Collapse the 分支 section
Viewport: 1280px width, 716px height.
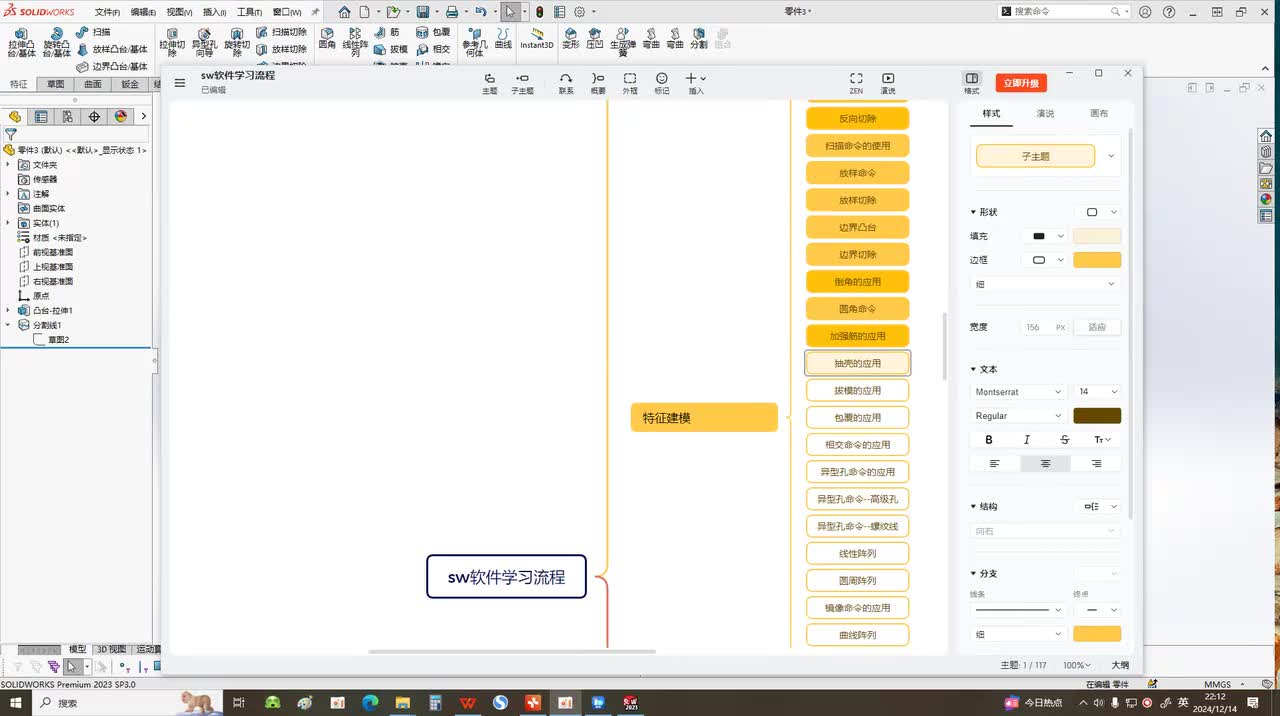[974, 574]
